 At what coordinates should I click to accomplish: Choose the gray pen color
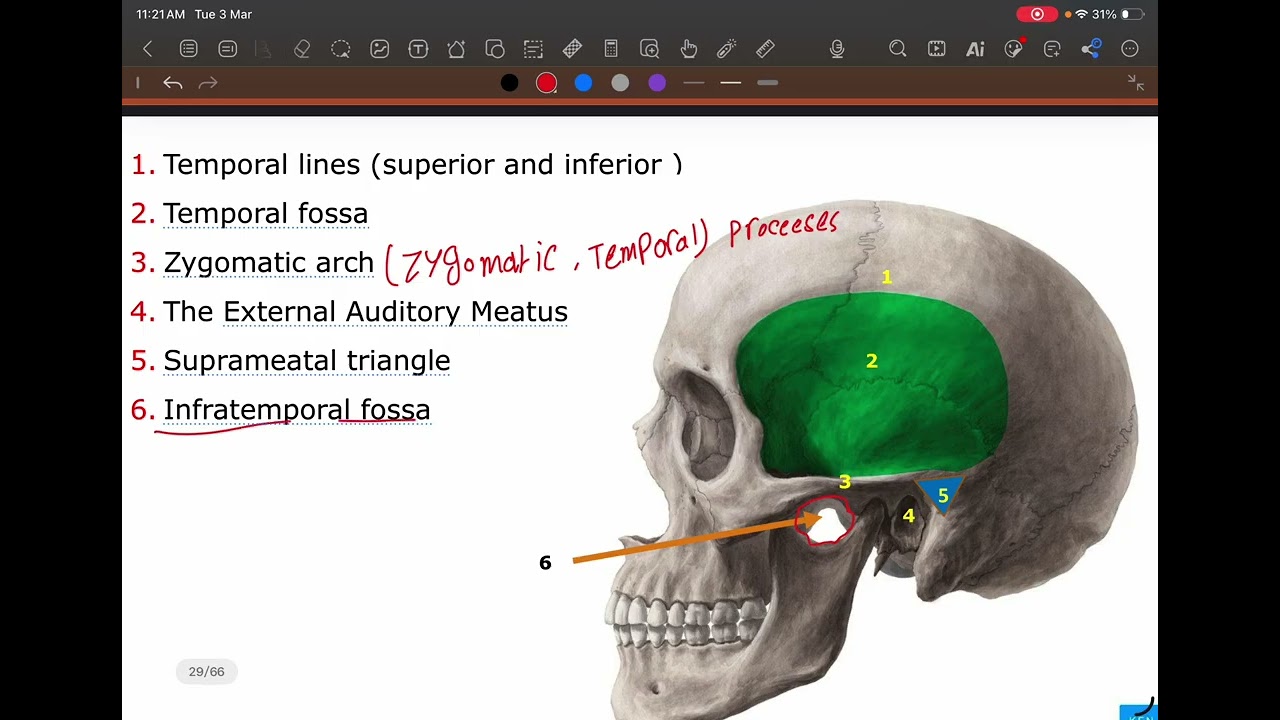tap(620, 83)
